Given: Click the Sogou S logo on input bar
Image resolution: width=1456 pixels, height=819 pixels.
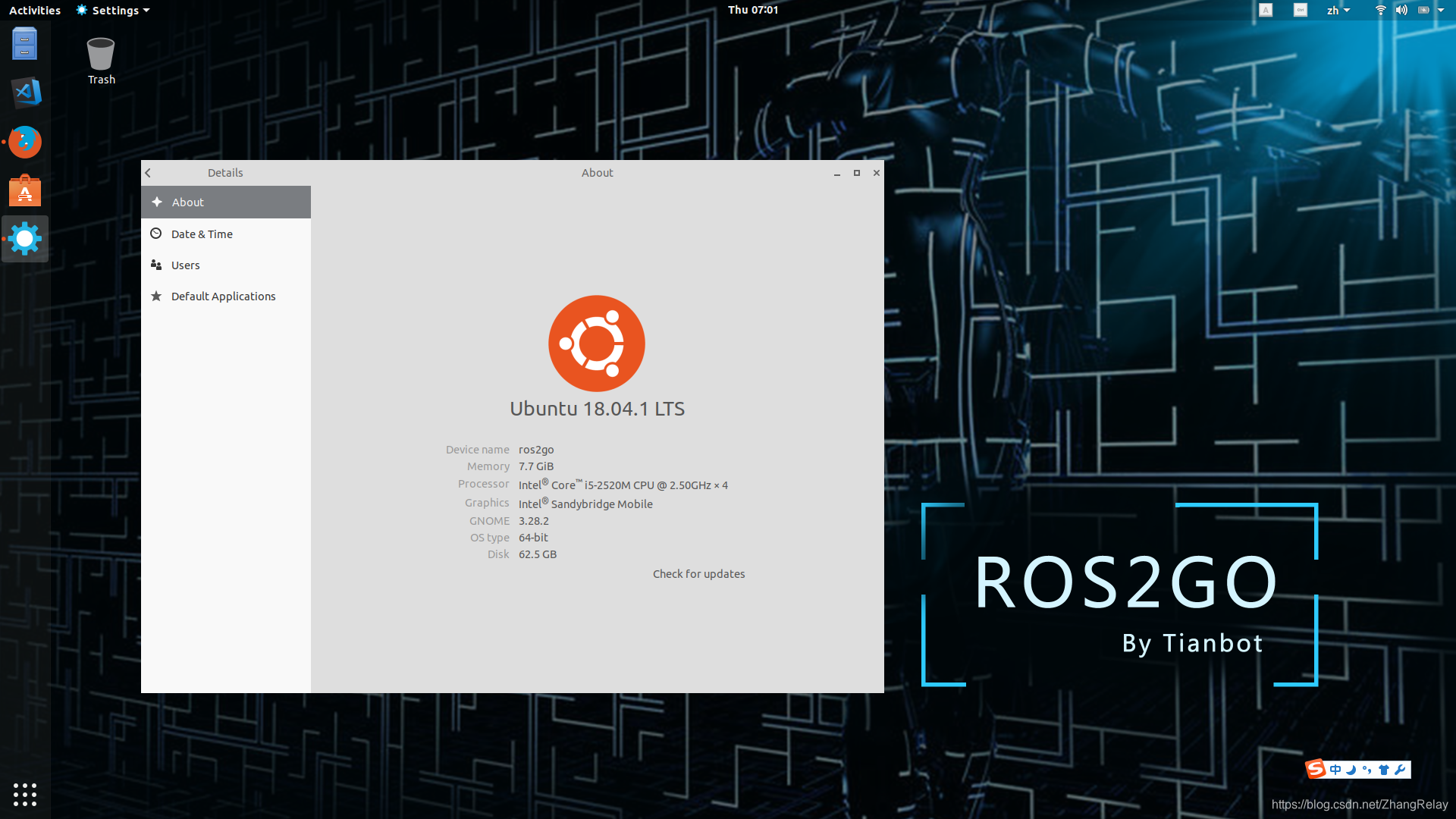Looking at the screenshot, I should click(x=1316, y=769).
